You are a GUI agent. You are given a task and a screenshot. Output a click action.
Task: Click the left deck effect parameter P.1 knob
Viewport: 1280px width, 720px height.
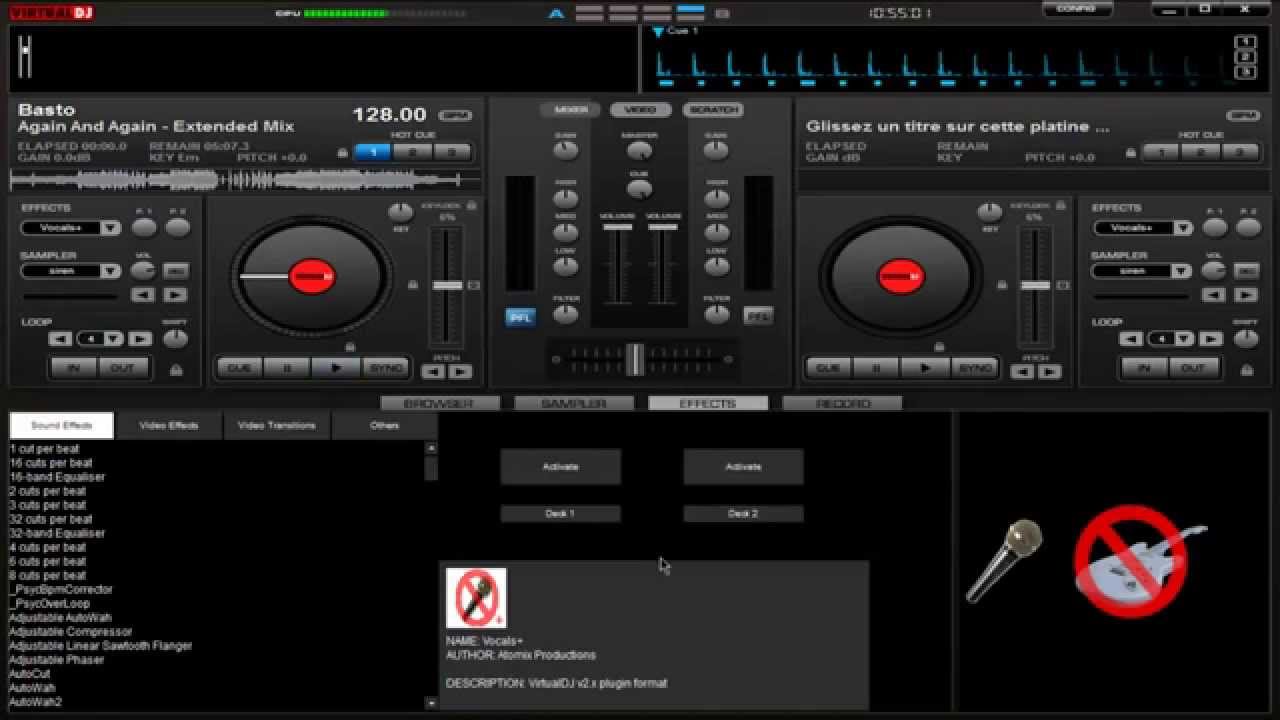click(145, 228)
